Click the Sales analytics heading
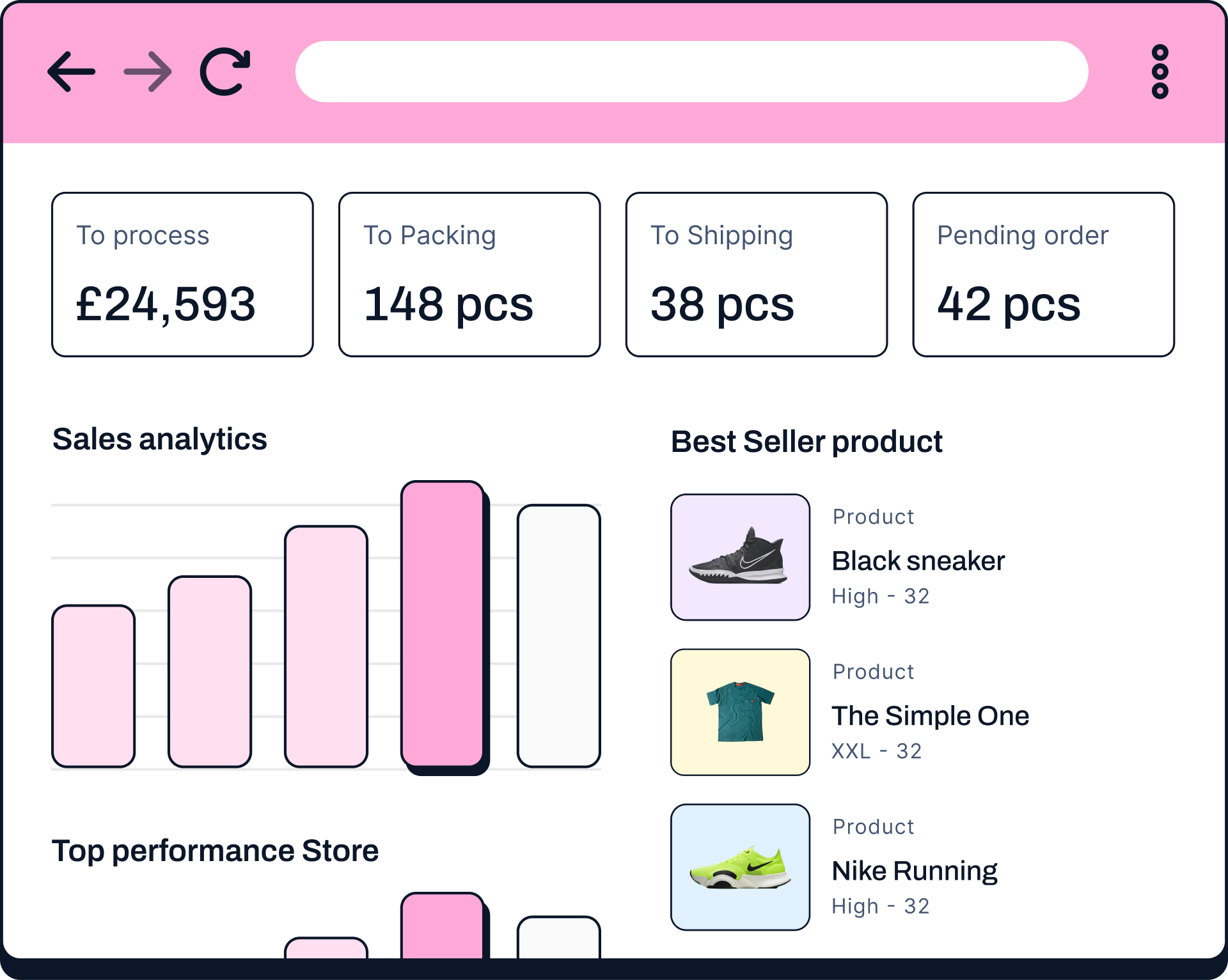Screen dimensions: 1228x980 (x=160, y=439)
